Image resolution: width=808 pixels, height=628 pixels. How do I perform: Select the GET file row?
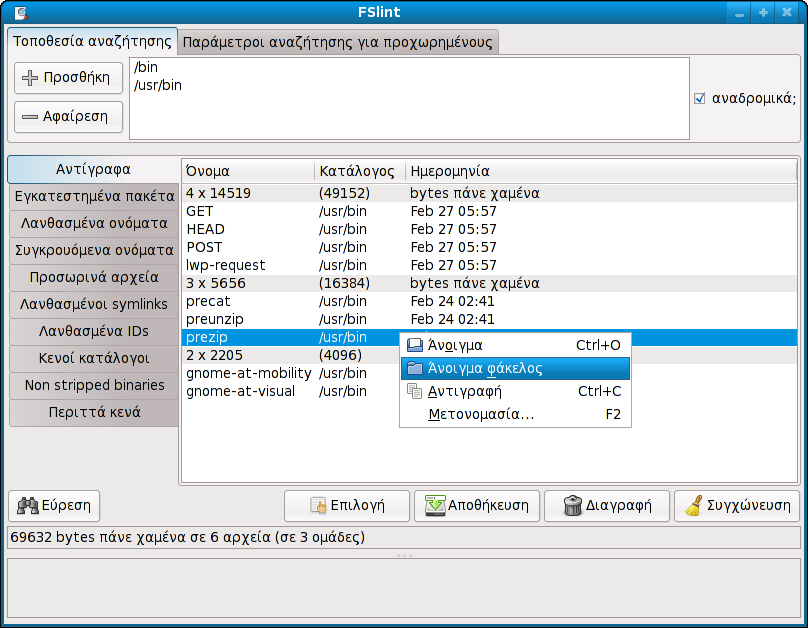click(489, 211)
